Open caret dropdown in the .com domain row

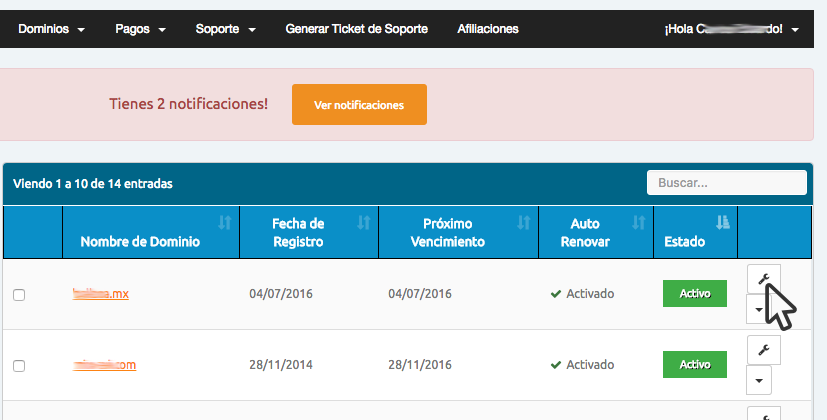click(x=760, y=381)
